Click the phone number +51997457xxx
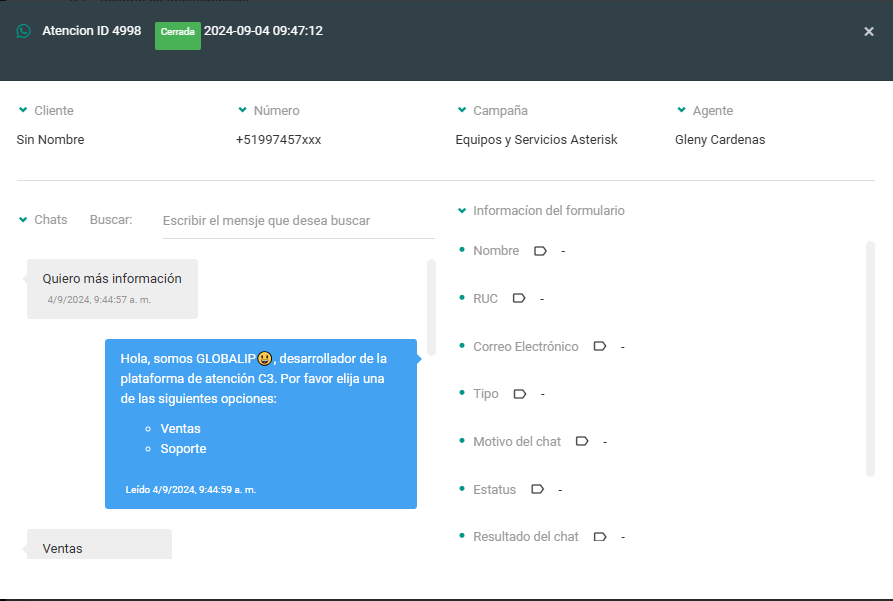 click(x=278, y=140)
